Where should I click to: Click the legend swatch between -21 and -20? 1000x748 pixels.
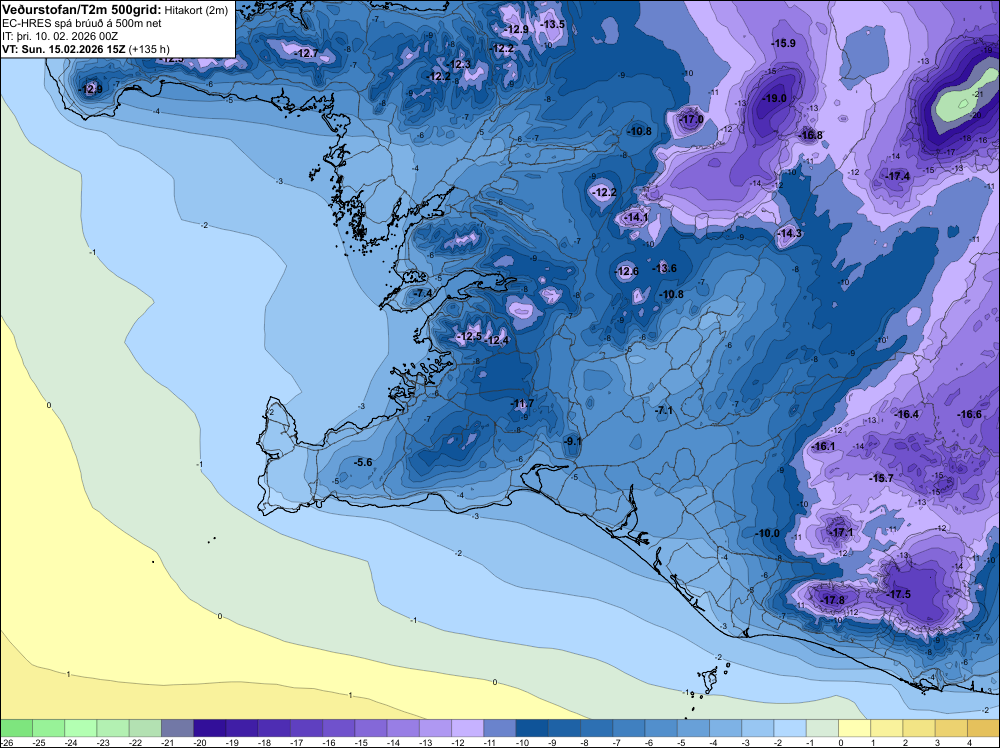click(x=177, y=728)
